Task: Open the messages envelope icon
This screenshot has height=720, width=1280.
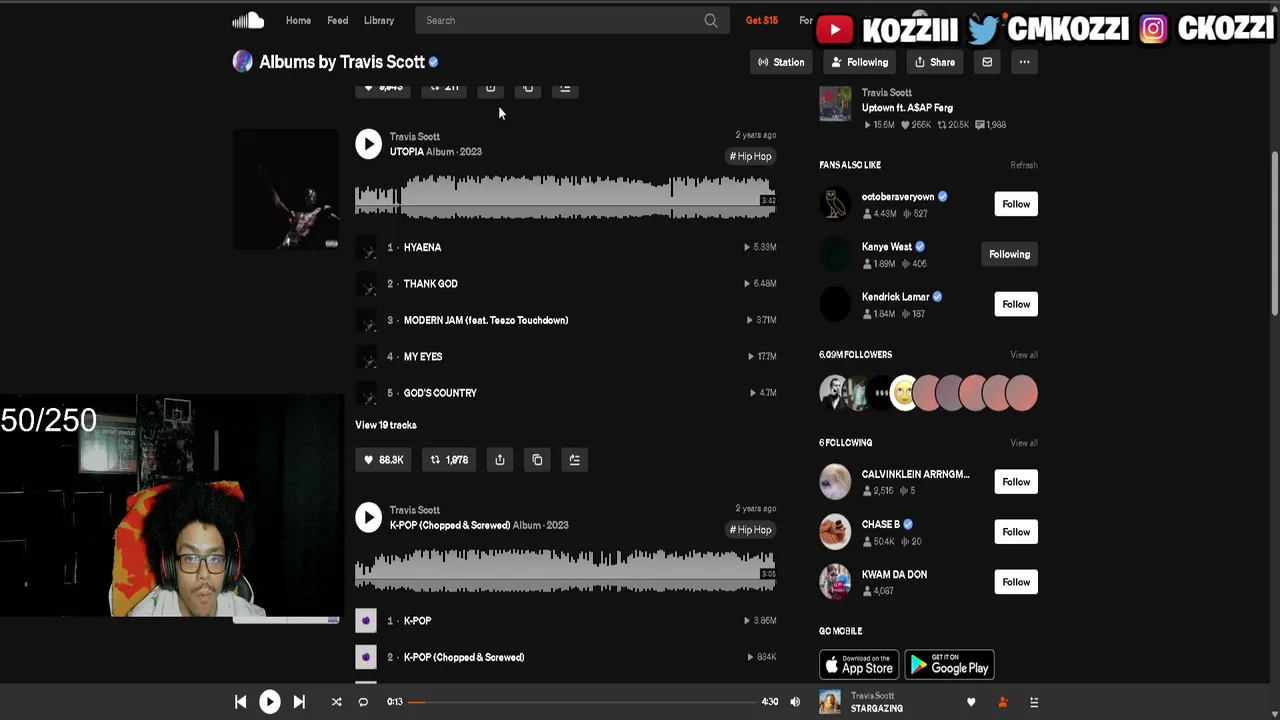Action: tap(987, 62)
